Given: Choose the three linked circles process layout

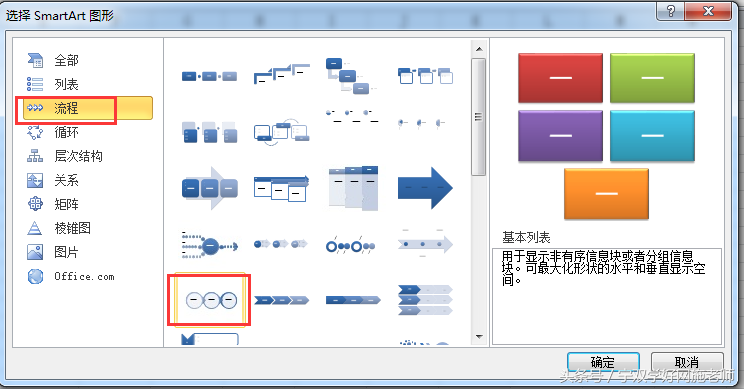Looking at the screenshot, I should click(211, 300).
